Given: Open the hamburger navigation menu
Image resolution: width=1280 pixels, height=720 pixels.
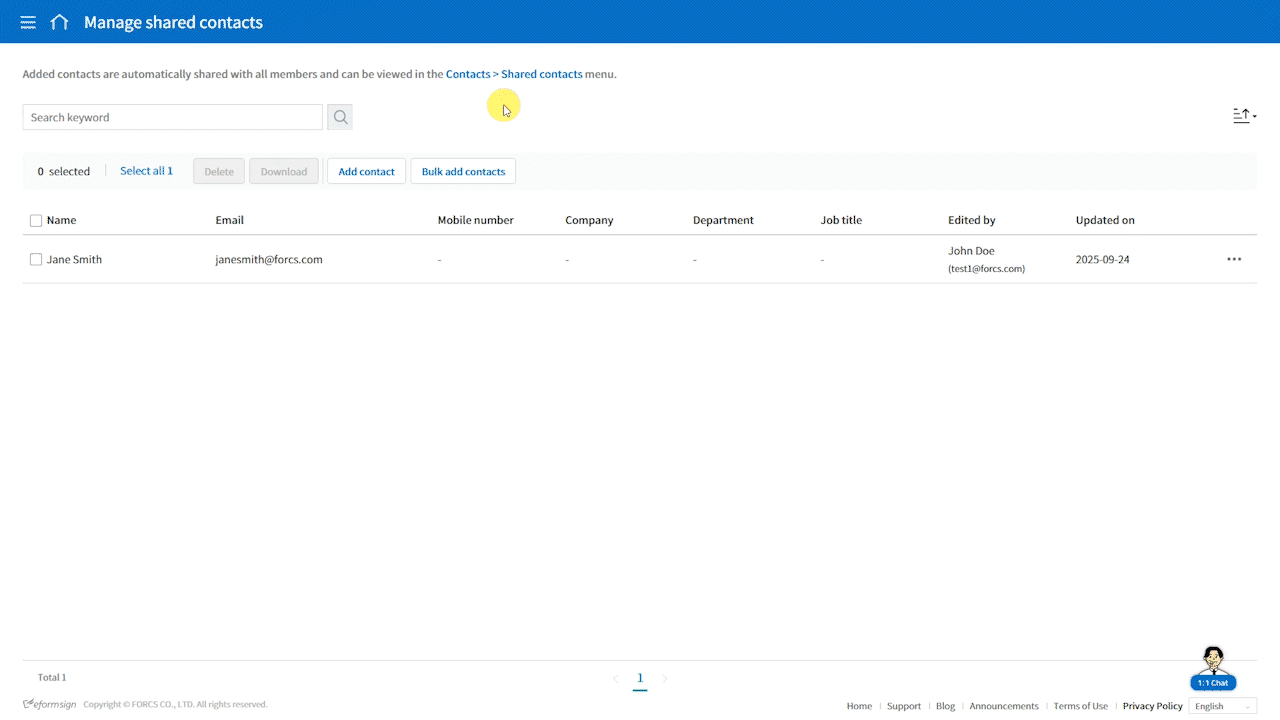Looking at the screenshot, I should (28, 22).
